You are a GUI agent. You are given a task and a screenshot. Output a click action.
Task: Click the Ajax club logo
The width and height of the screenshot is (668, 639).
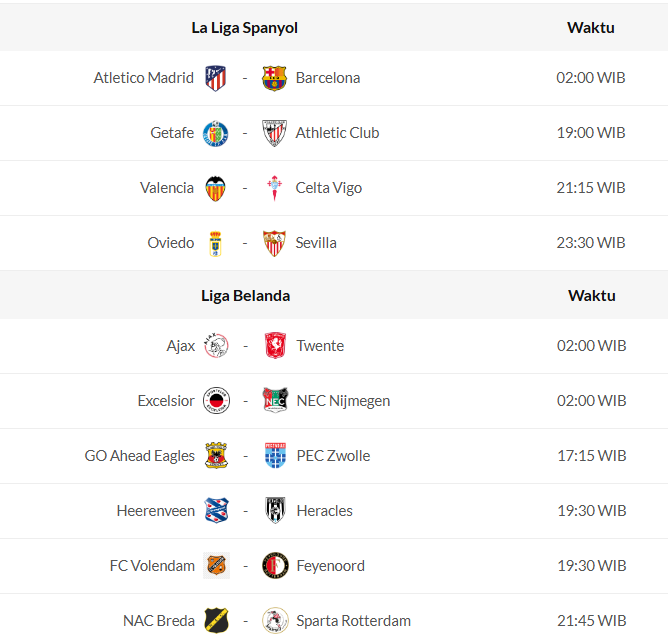point(216,346)
